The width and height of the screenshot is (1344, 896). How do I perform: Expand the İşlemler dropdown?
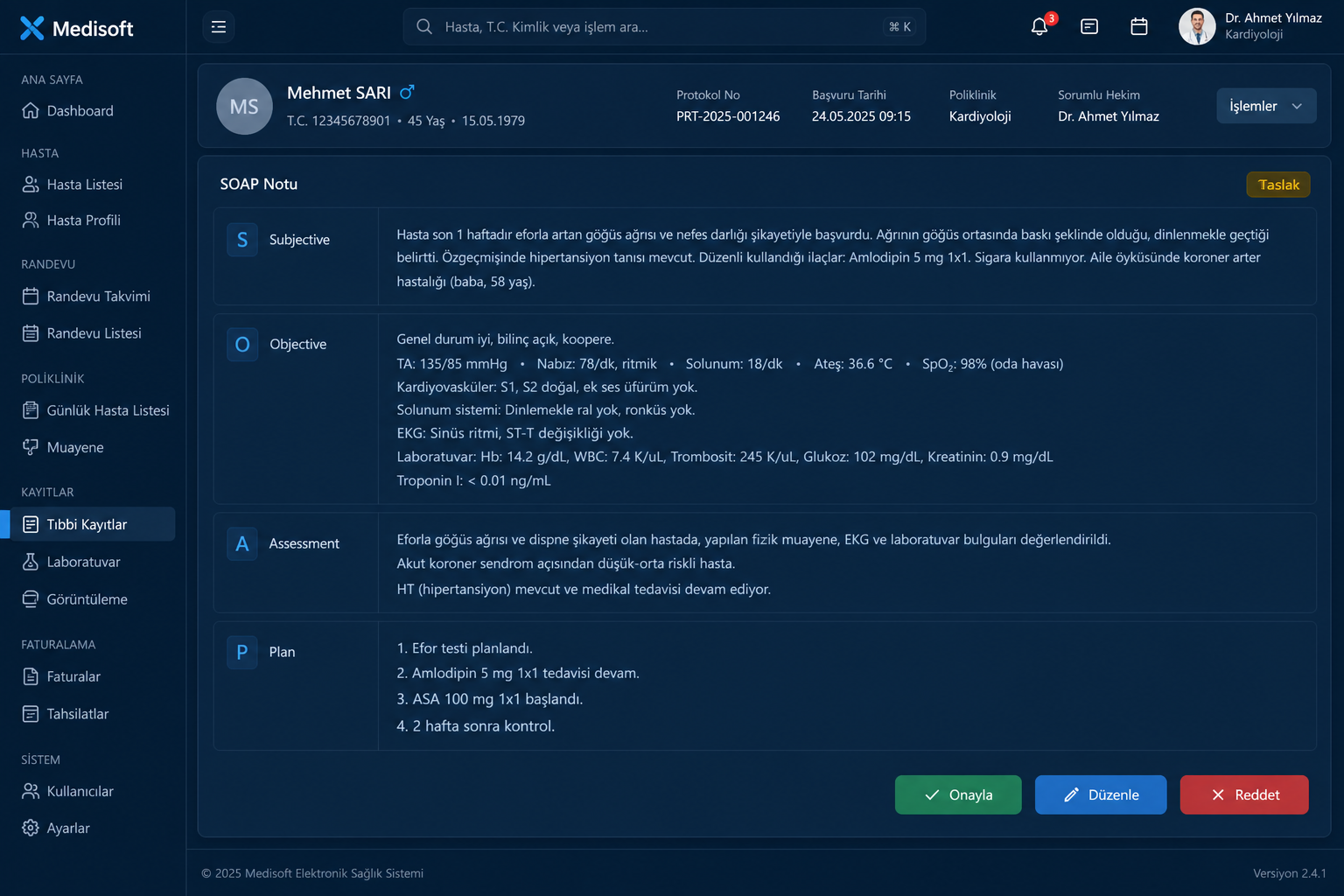tap(1266, 106)
